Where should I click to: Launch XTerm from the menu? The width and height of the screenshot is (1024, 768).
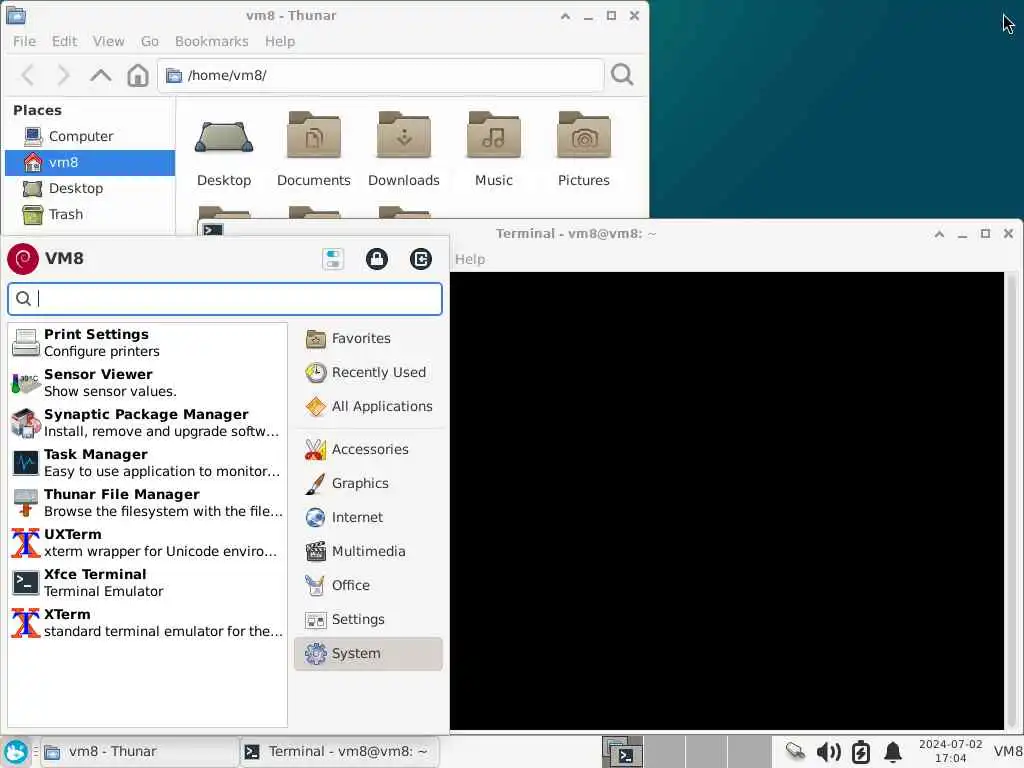tap(148, 622)
